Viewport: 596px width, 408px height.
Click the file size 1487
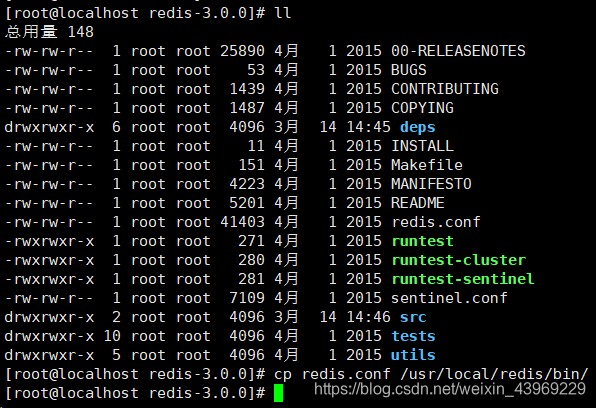[247, 108]
